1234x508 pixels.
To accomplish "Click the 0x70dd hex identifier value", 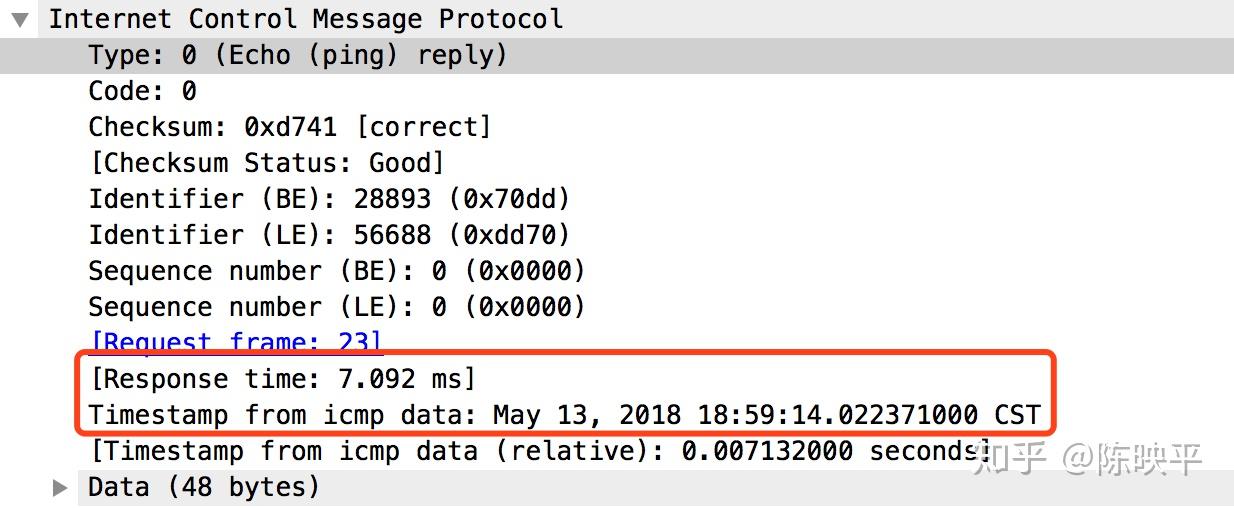I will (509, 199).
